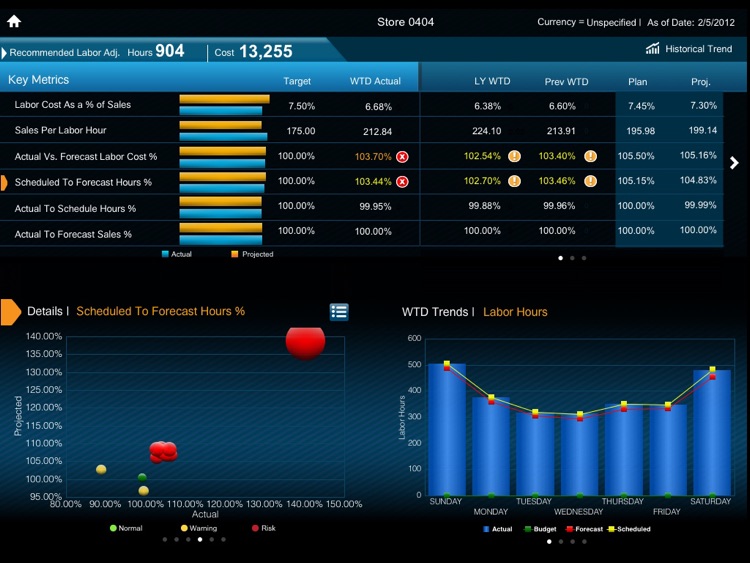Expand the orange Details arrow tab
The image size is (750, 563).
(10, 312)
